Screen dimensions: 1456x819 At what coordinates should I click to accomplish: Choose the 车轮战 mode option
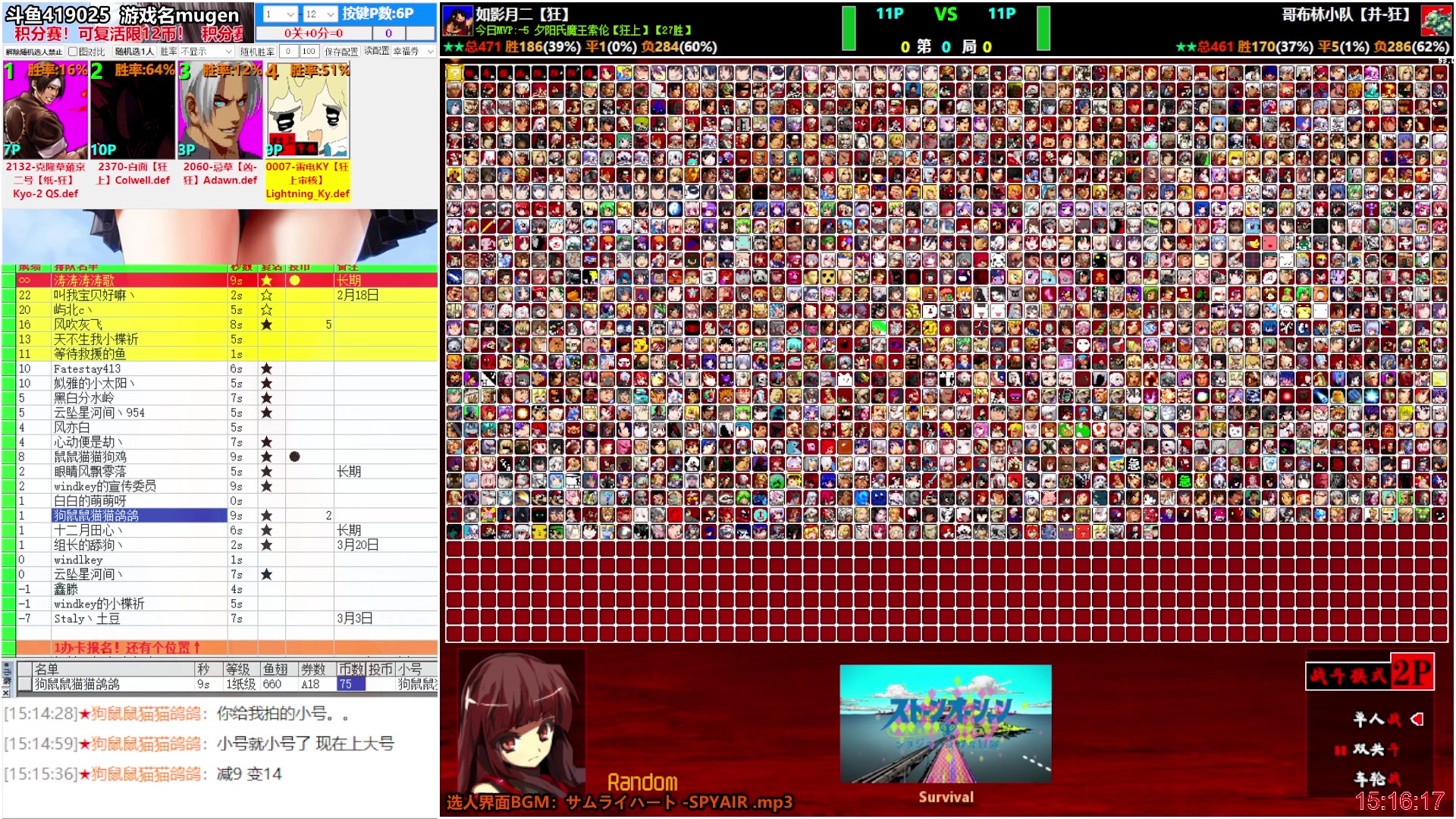click(x=1377, y=779)
